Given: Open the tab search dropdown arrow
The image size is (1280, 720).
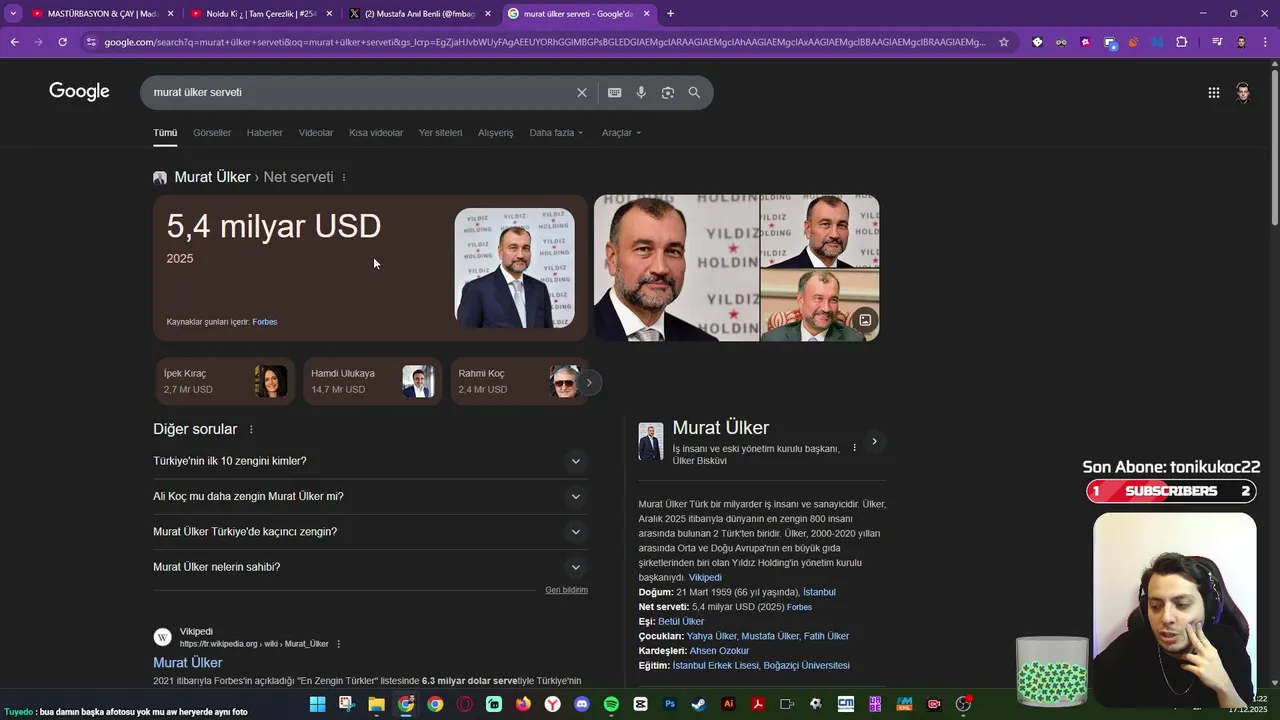Looking at the screenshot, I should pos(13,13).
